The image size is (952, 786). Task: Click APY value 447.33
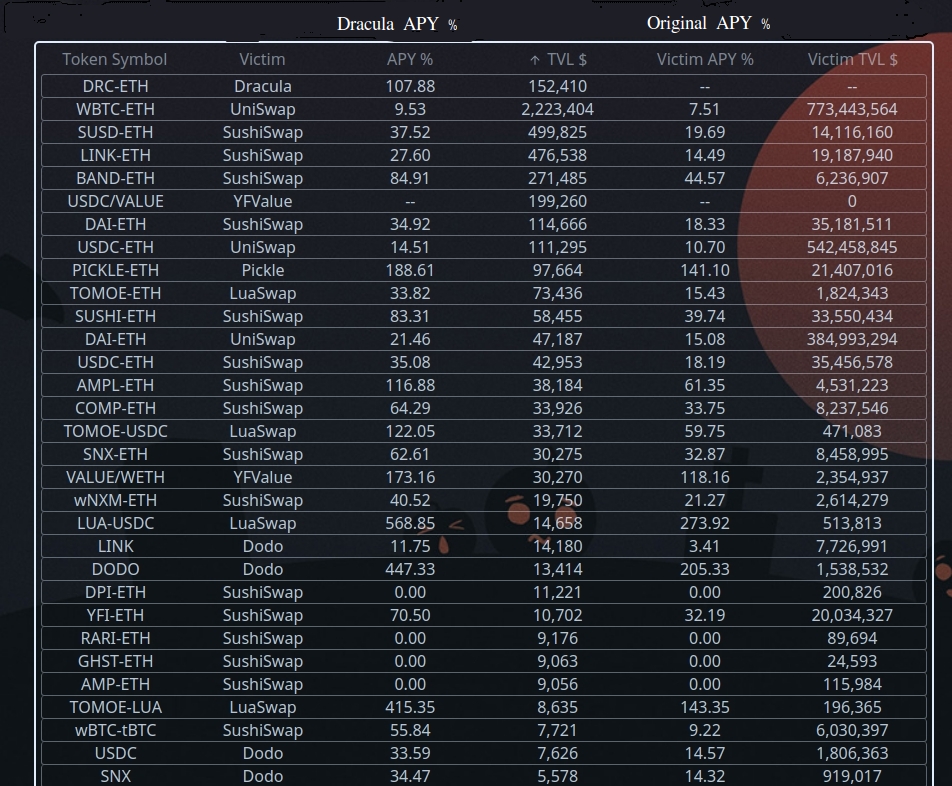click(410, 570)
